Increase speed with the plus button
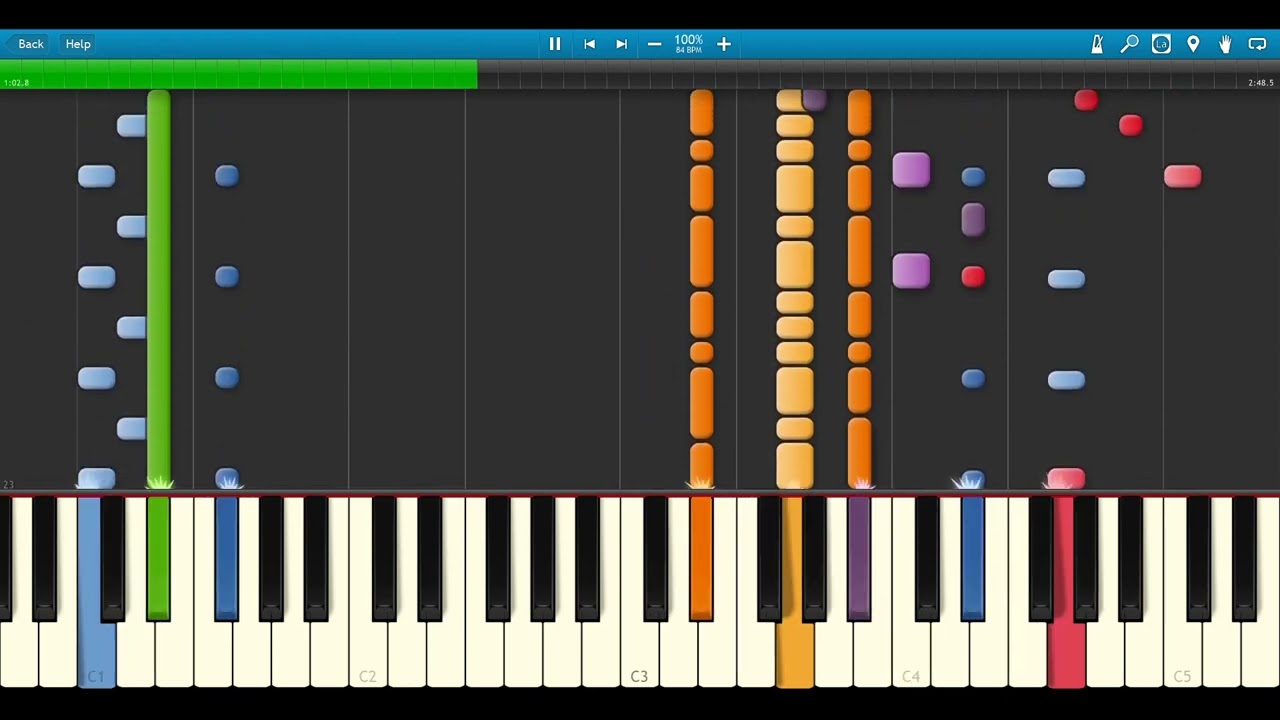This screenshot has height=720, width=1280. coord(724,44)
